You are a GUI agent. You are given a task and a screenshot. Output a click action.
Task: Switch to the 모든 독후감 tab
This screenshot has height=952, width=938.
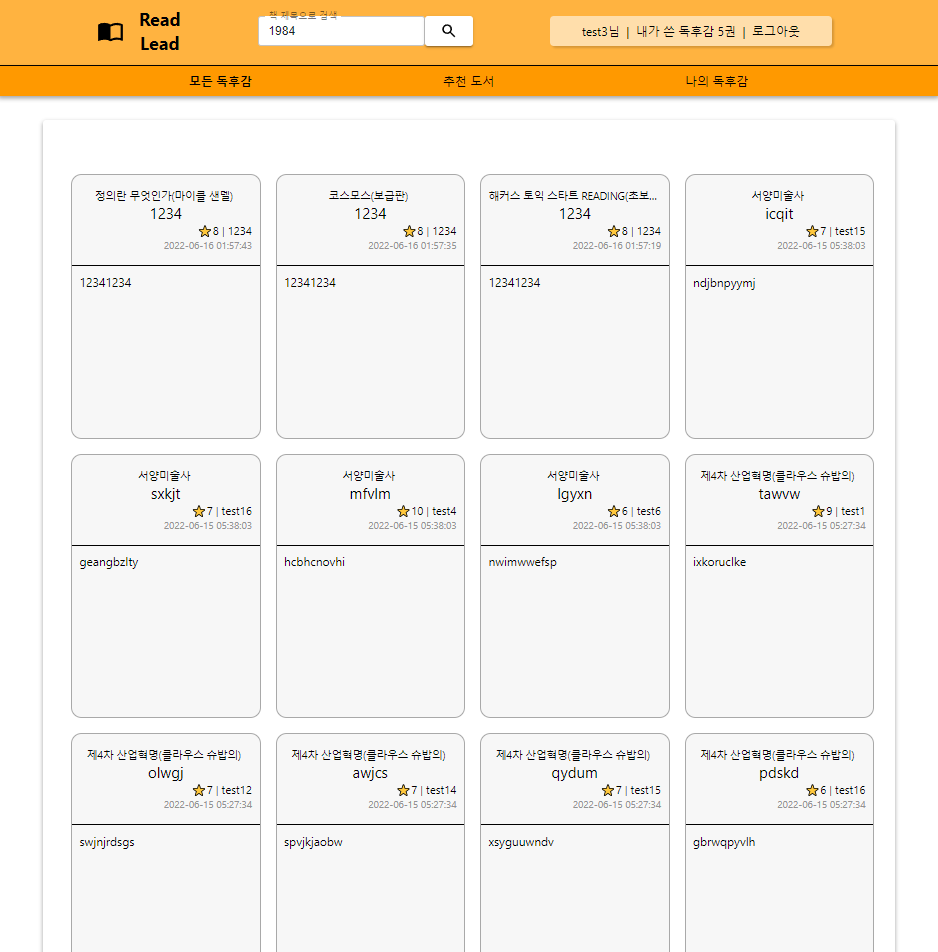click(219, 80)
